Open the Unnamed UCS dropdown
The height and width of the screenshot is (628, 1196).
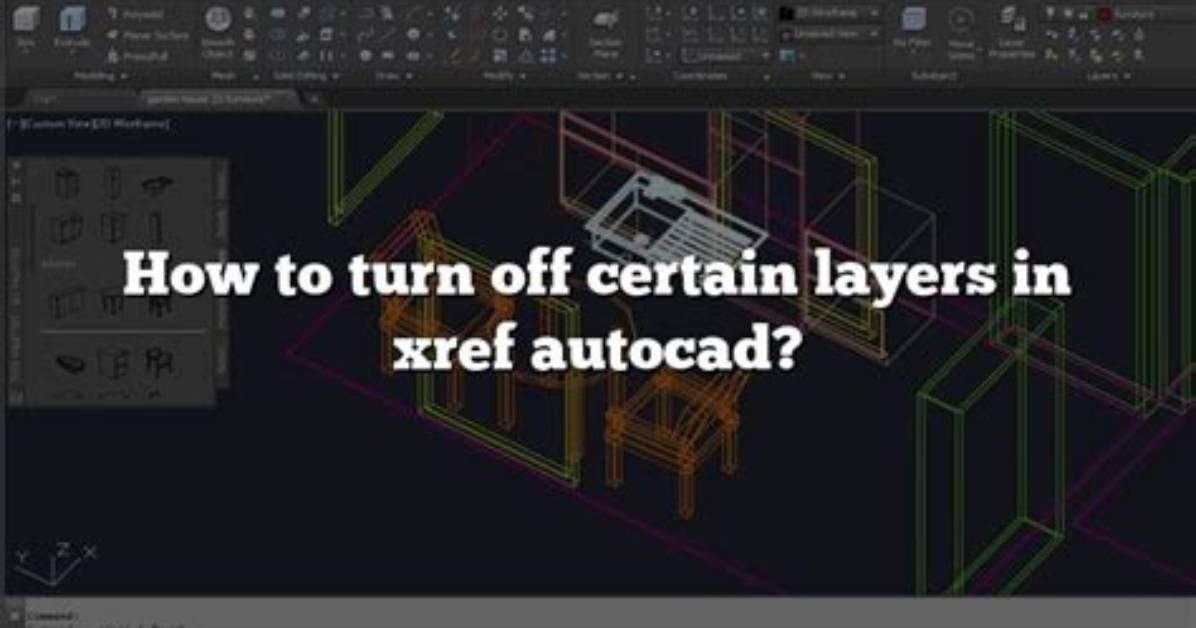(x=725, y=56)
